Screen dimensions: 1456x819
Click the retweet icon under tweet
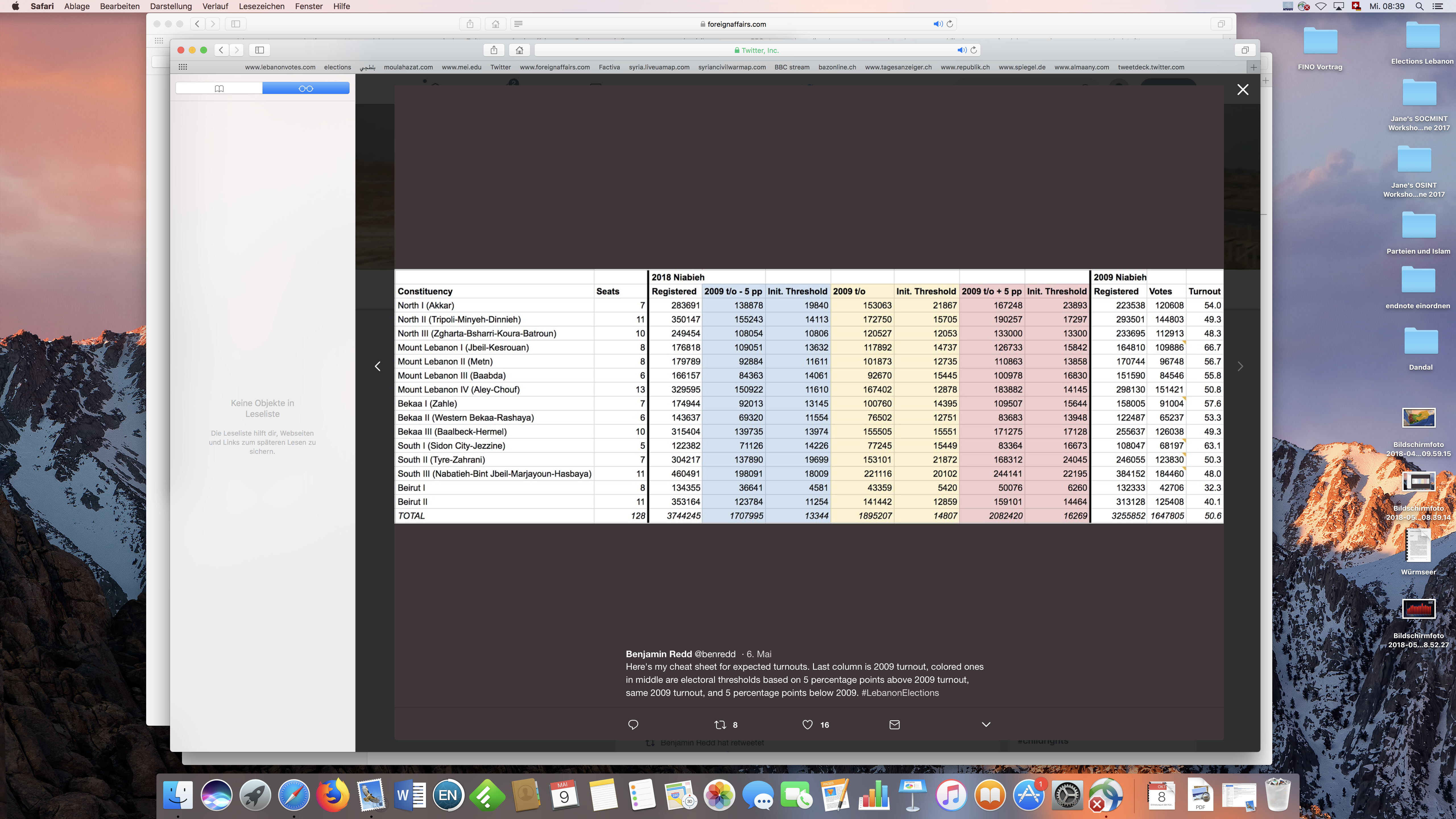[720, 725]
